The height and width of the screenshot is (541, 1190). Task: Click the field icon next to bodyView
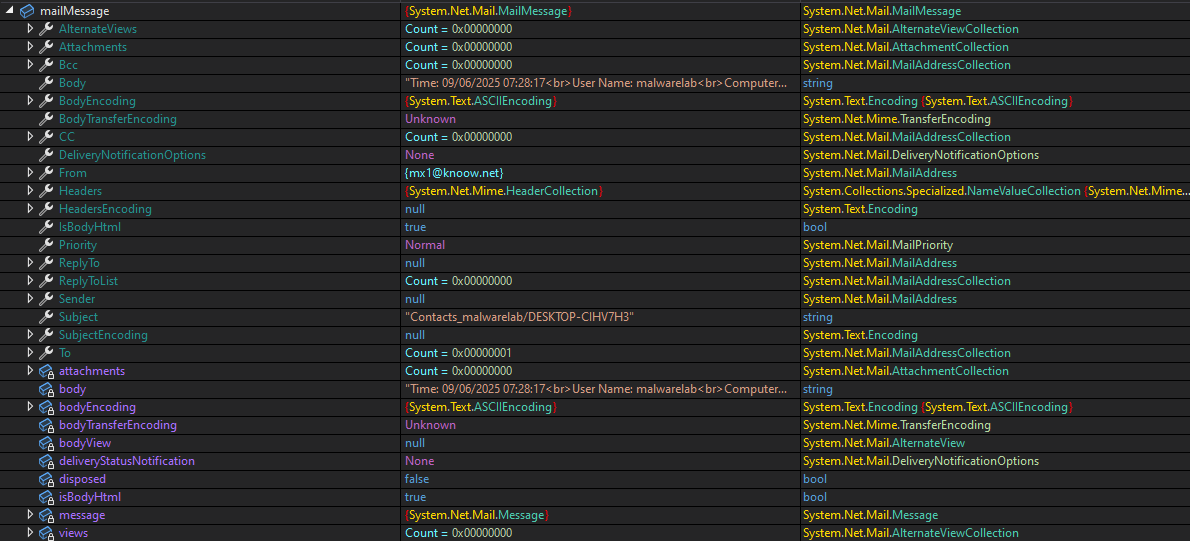click(x=46, y=443)
